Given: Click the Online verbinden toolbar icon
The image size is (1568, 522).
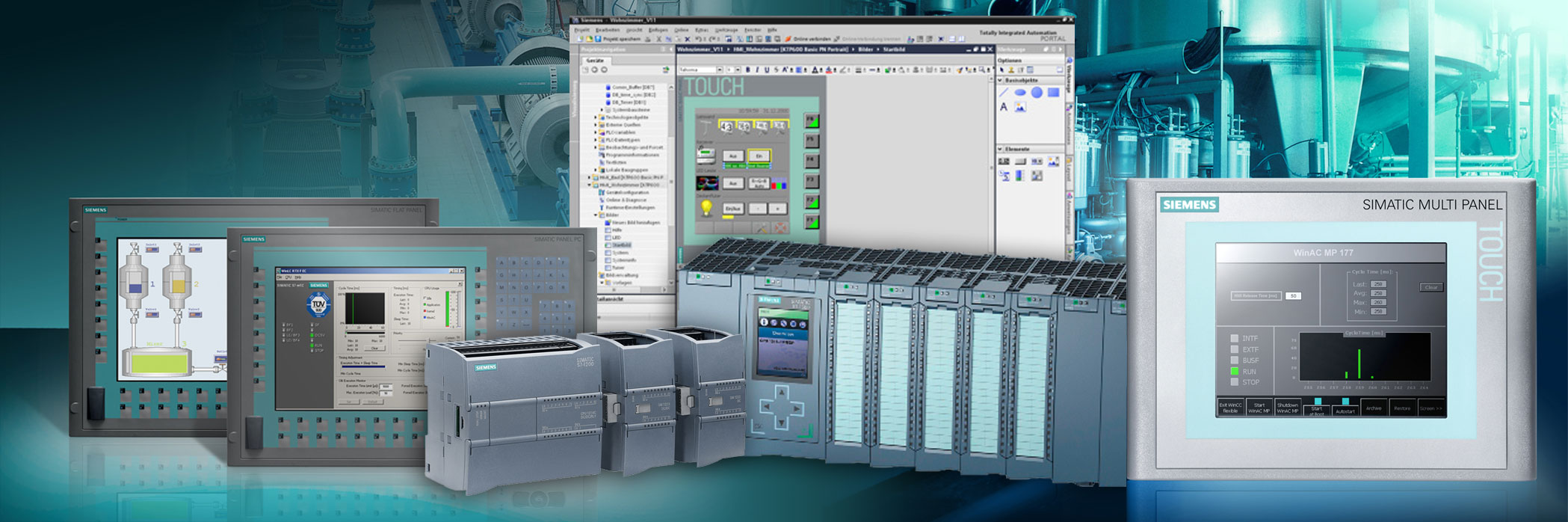Looking at the screenshot, I should (788, 39).
